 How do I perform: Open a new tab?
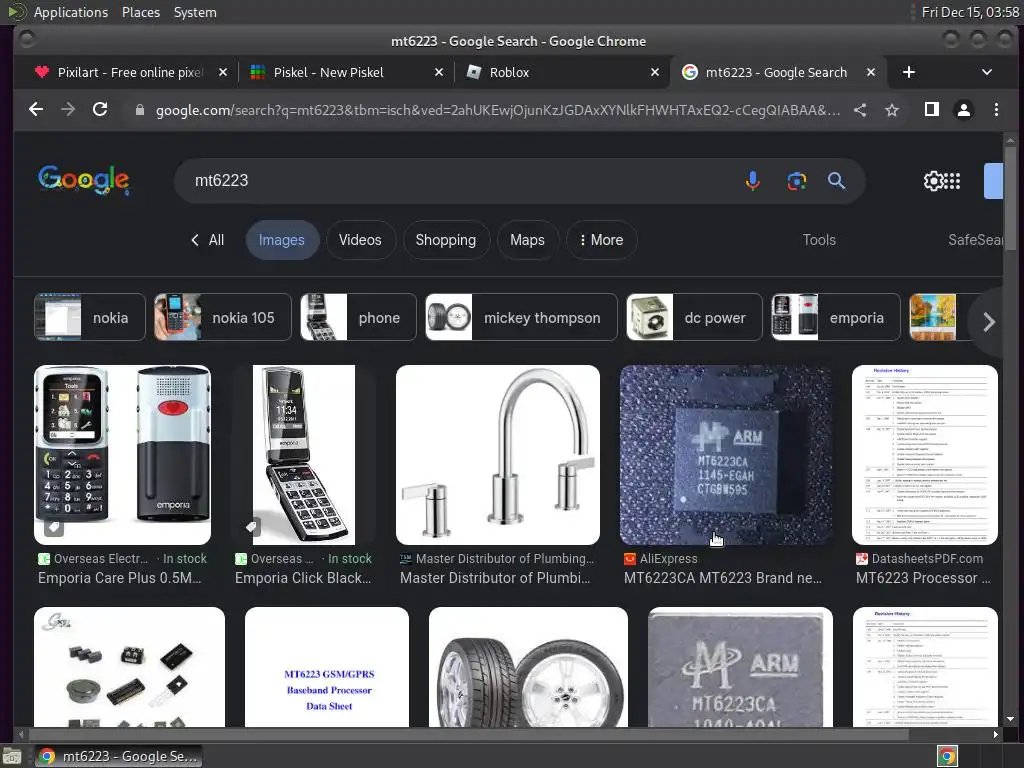[908, 72]
